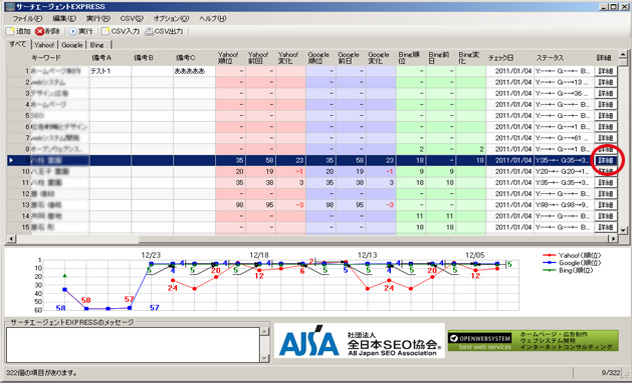Open the AJSA 全日本SEO協会 banner

pyautogui.click(x=359, y=341)
